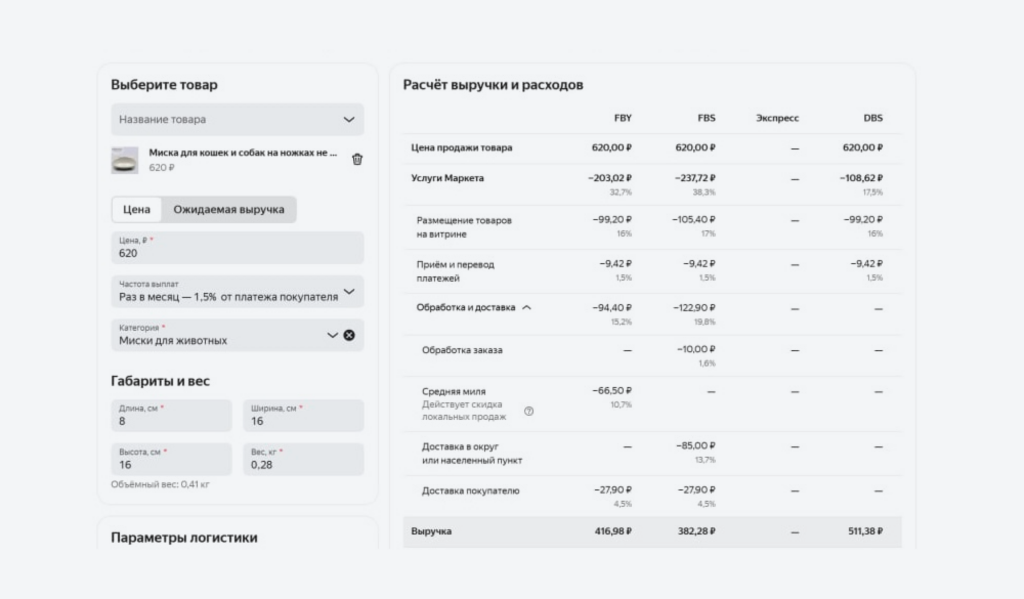Collapse the processing and delivery section
Image resolution: width=1024 pixels, height=599 pixels.
tap(527, 308)
